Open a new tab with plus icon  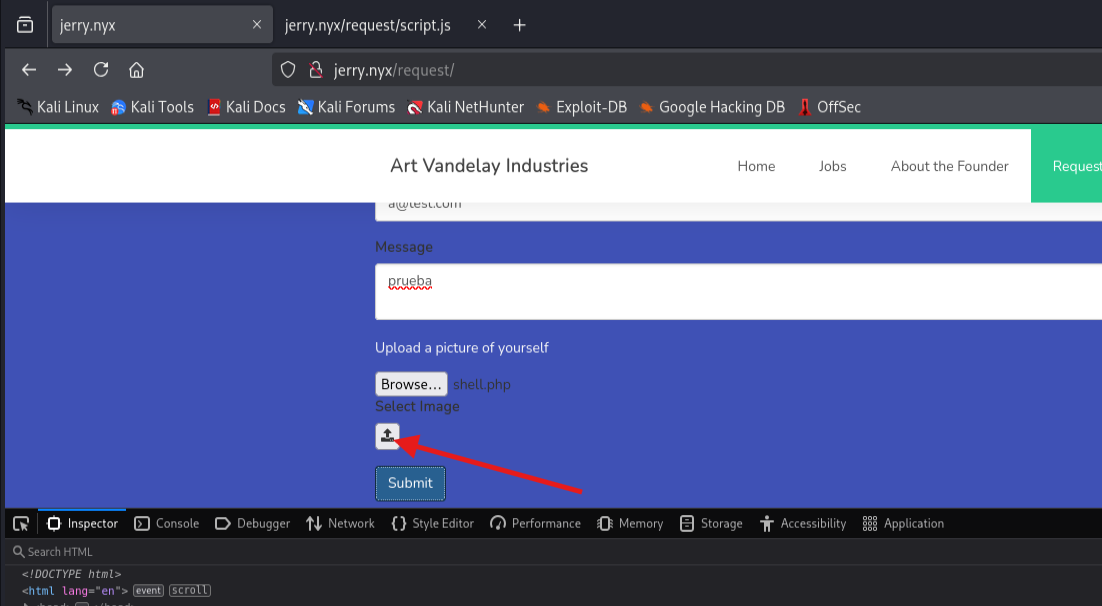(519, 25)
